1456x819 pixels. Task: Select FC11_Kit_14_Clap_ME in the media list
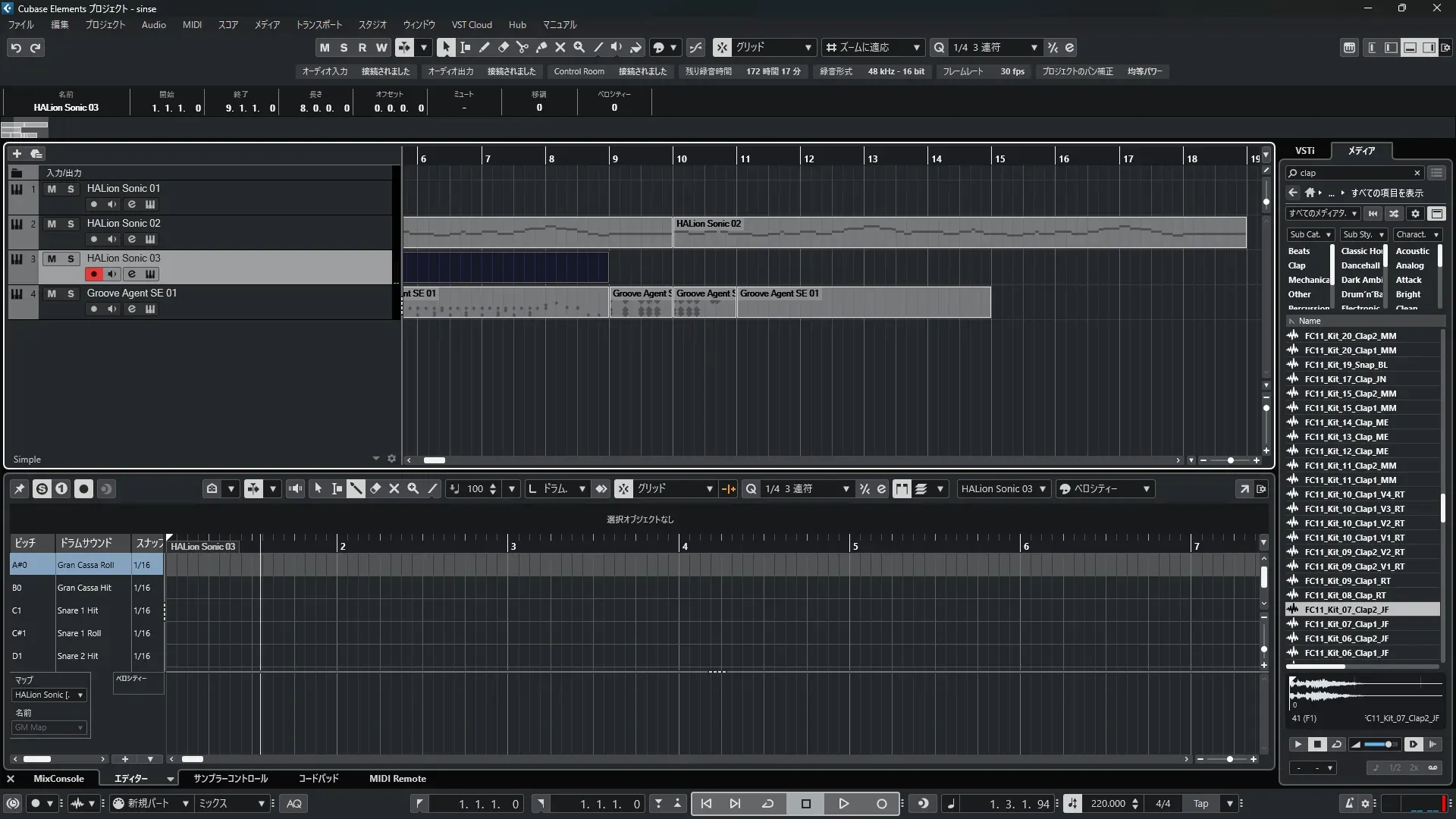click(1346, 422)
